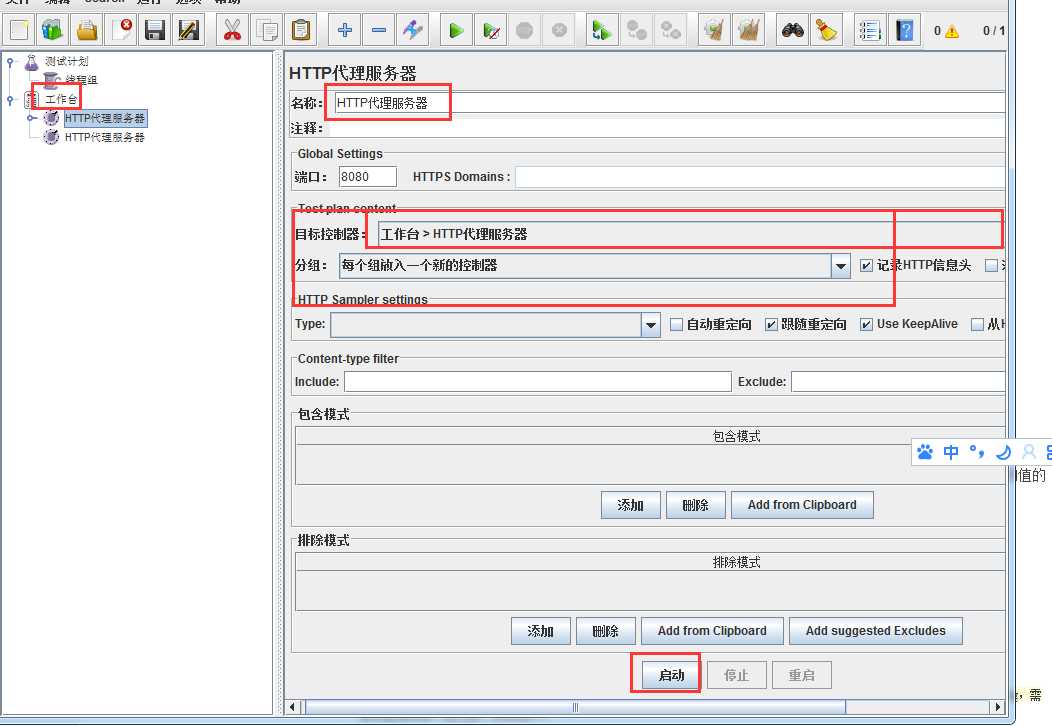Click Add from Clipboard under 包含模式
1052x726 pixels.
tap(802, 505)
